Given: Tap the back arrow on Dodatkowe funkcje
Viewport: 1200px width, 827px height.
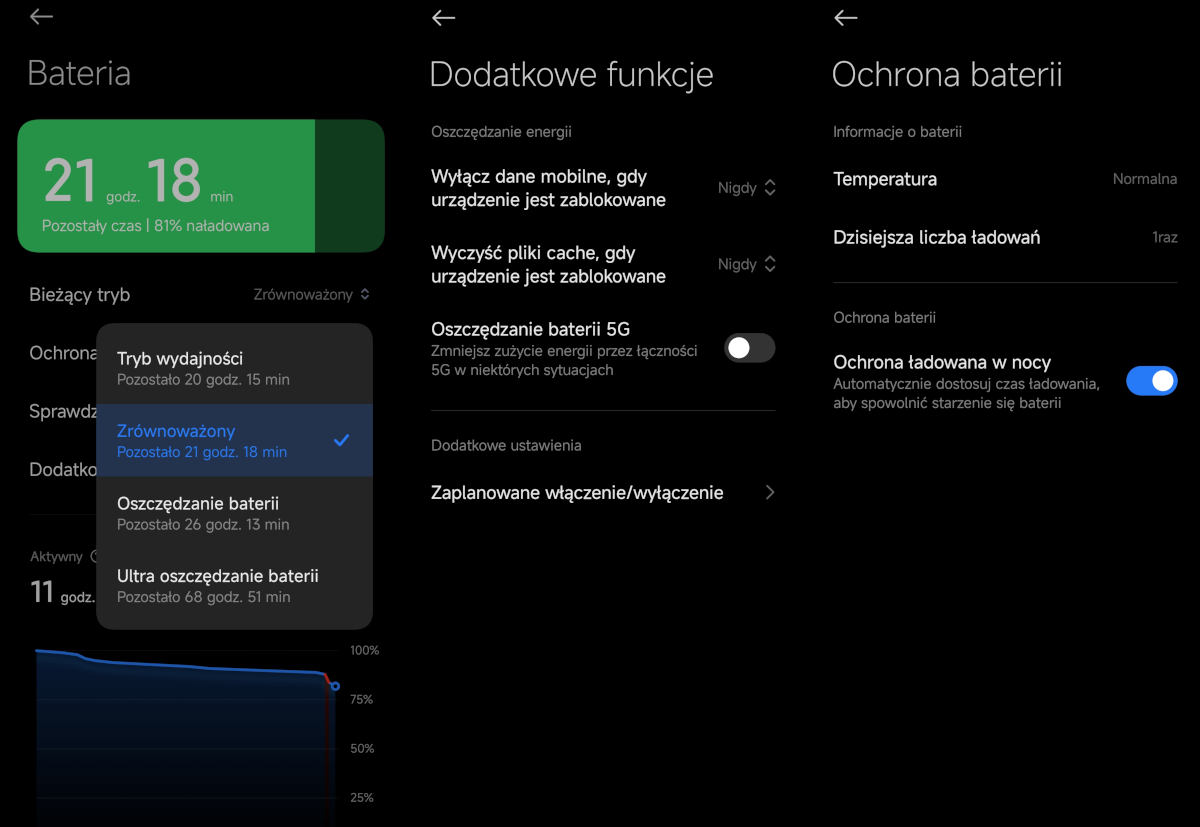Looking at the screenshot, I should (x=443, y=17).
